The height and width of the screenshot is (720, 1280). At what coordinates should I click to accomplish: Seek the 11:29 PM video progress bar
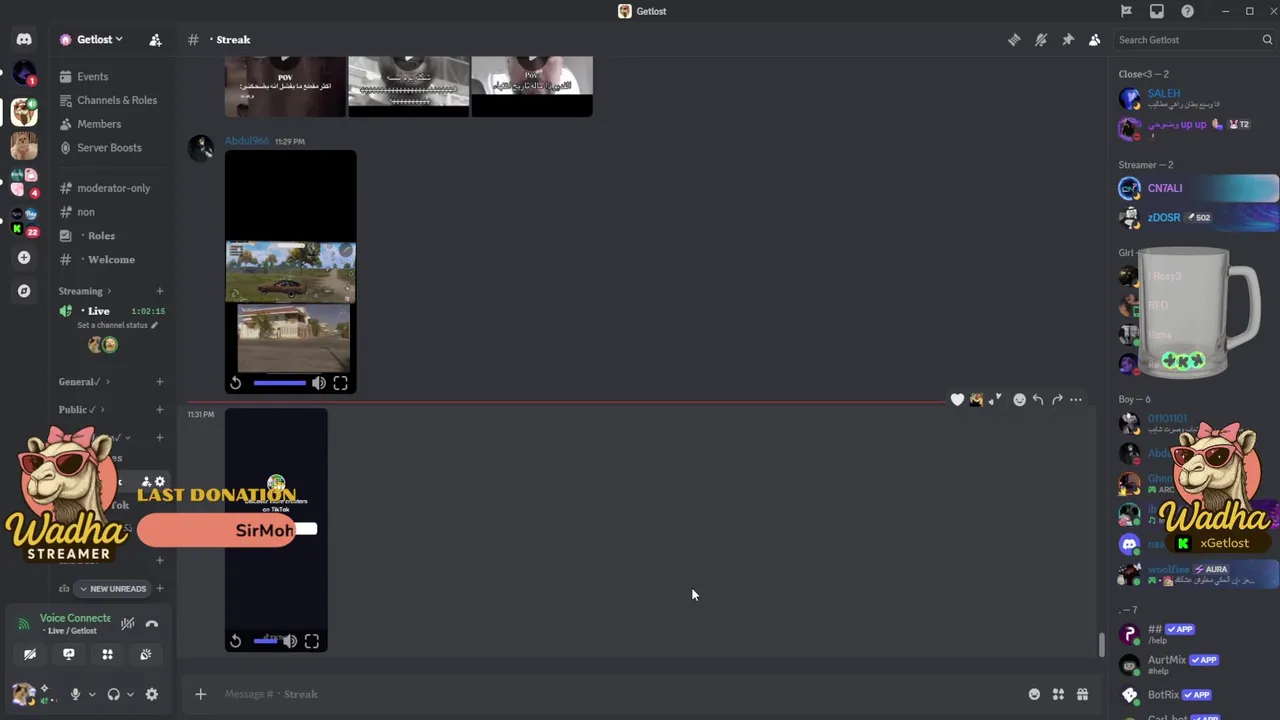point(280,383)
